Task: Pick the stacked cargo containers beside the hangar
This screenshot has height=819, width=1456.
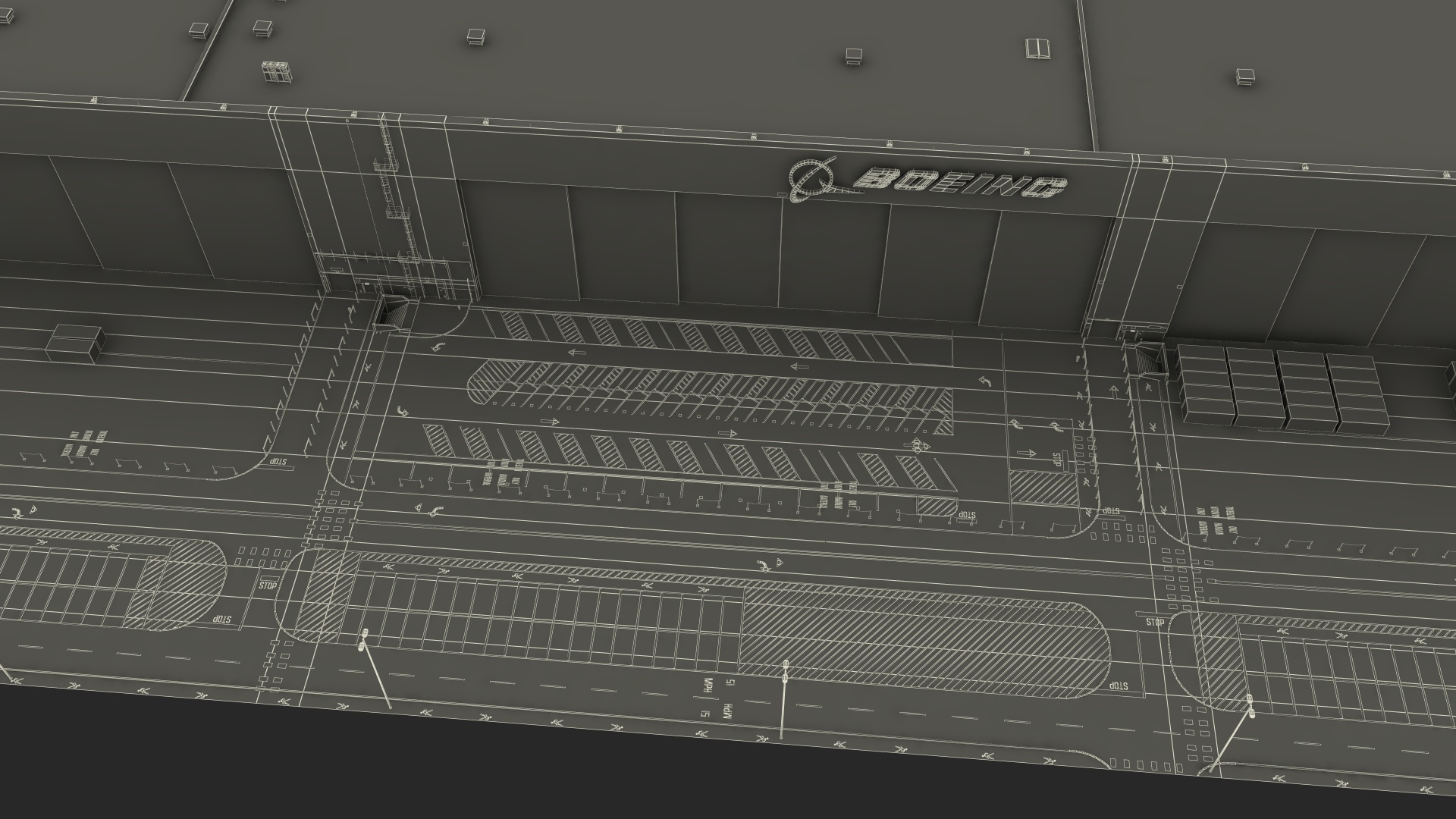Action: (1283, 388)
